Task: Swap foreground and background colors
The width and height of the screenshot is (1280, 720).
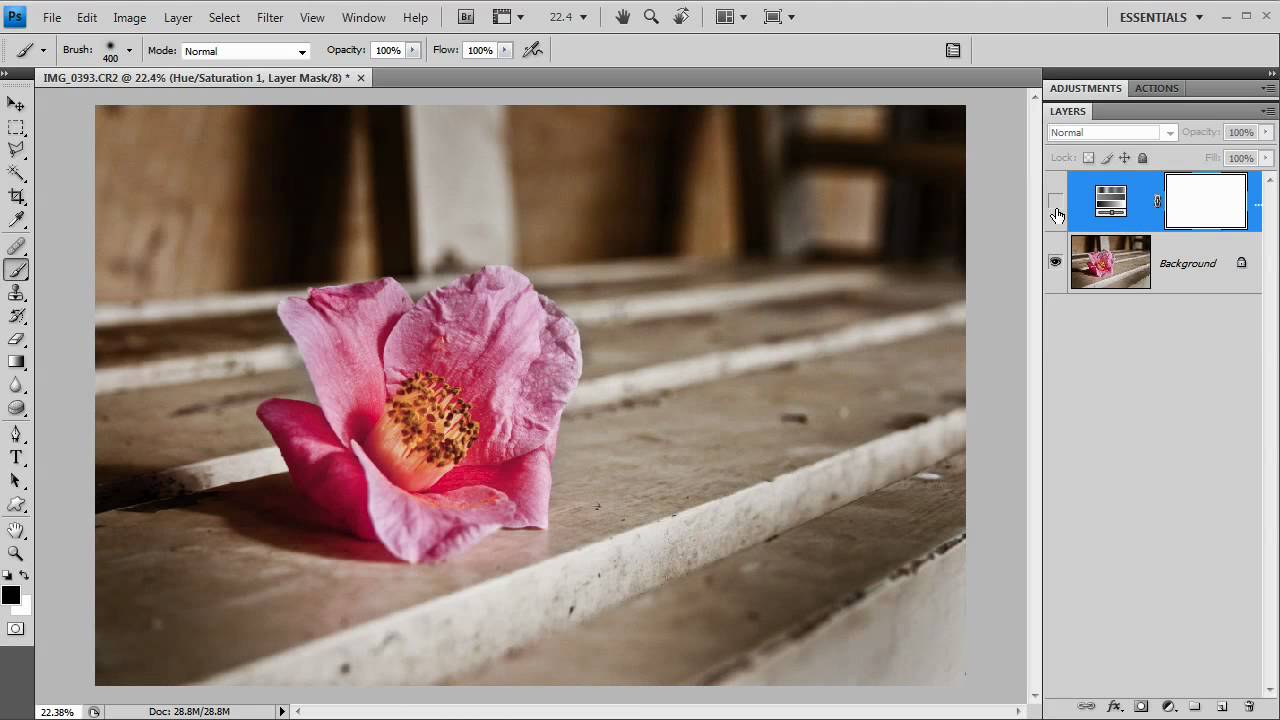Action: click(25, 576)
